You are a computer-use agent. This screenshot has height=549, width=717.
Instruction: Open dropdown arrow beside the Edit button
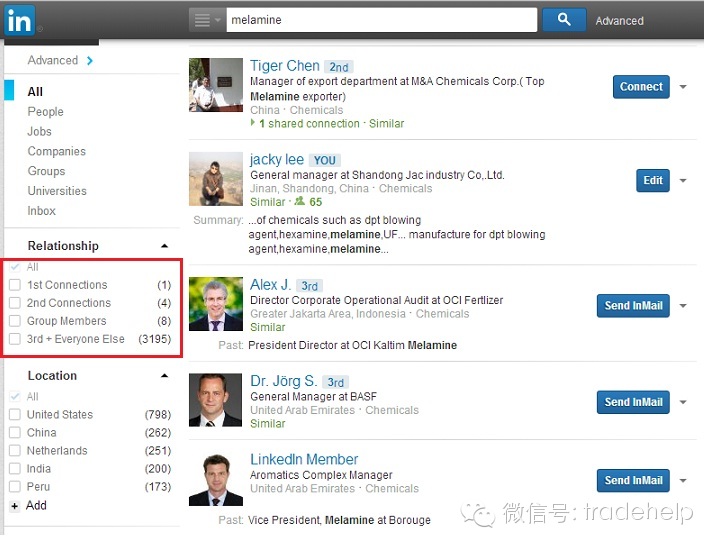click(x=683, y=181)
